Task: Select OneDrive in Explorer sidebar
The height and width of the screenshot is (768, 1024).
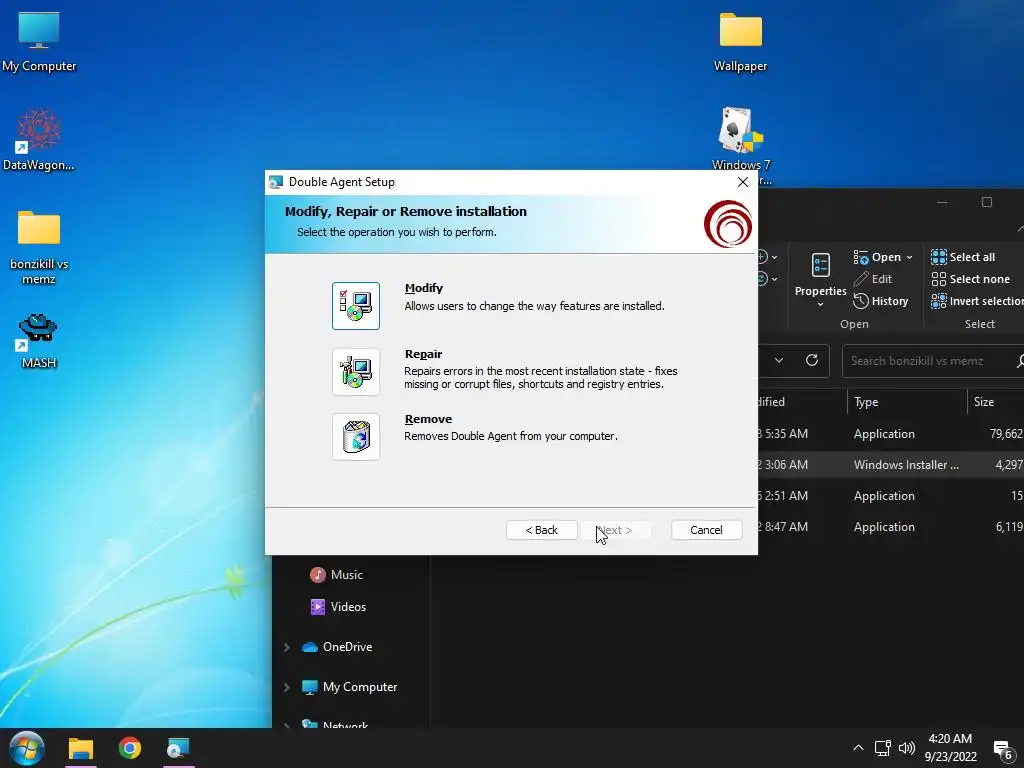Action: click(337, 647)
